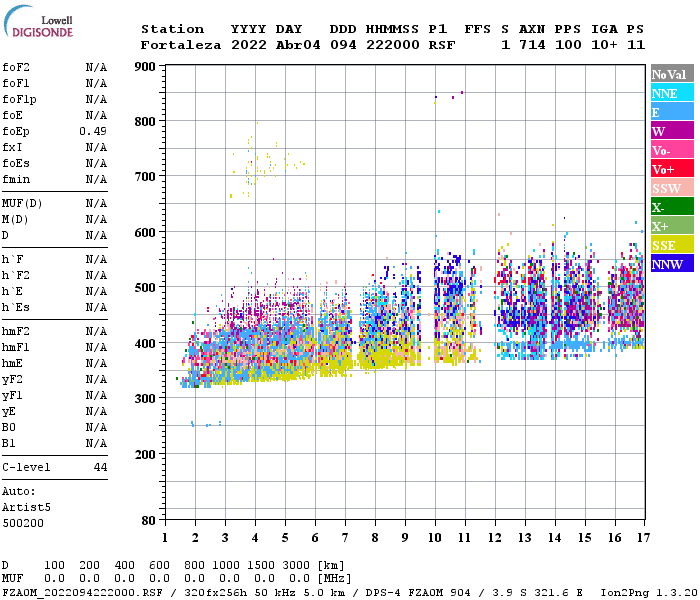700x600 pixels.
Task: Click the 10 MHz frequency axis label
Action: [x=435, y=538]
